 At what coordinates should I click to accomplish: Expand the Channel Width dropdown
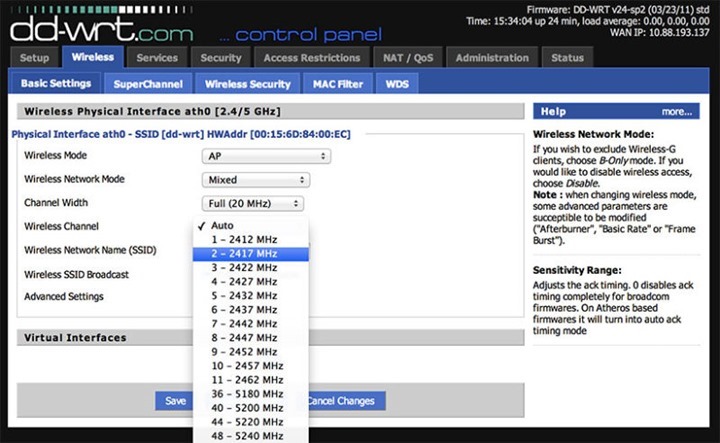[252, 204]
